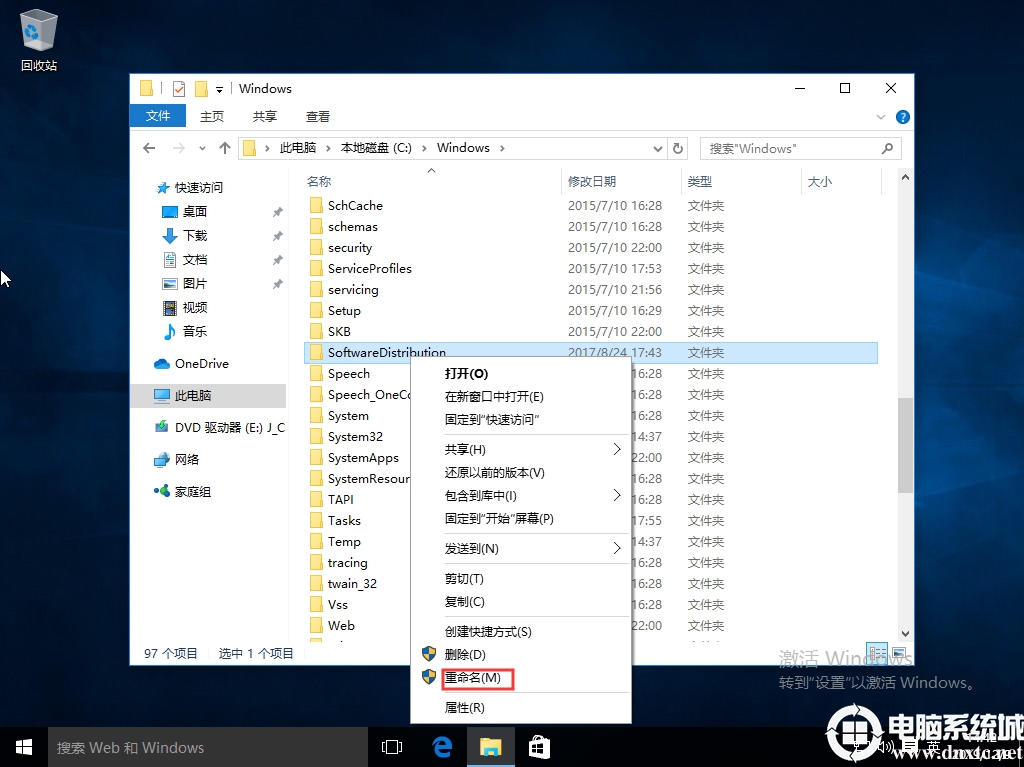Choose 重命名(M) in the context menu
This screenshot has height=767, width=1024.
coord(472,678)
